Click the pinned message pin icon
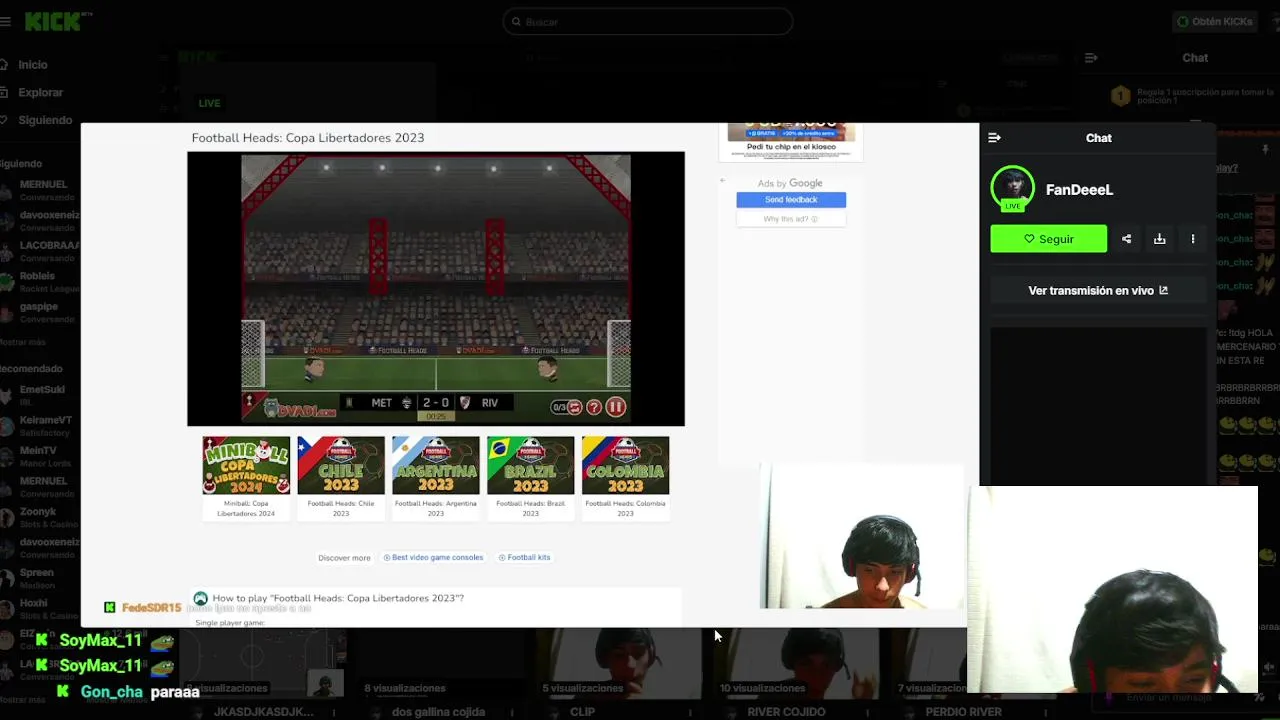The width and height of the screenshot is (1280, 720). 1265,149
